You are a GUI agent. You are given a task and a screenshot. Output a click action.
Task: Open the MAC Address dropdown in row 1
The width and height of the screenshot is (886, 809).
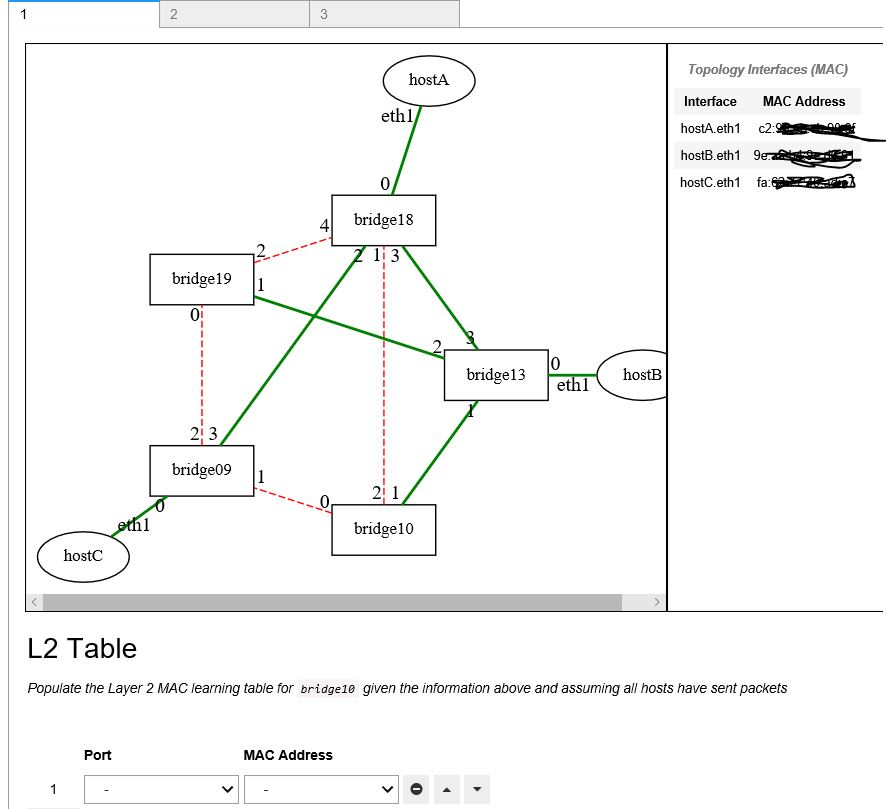(x=321, y=789)
